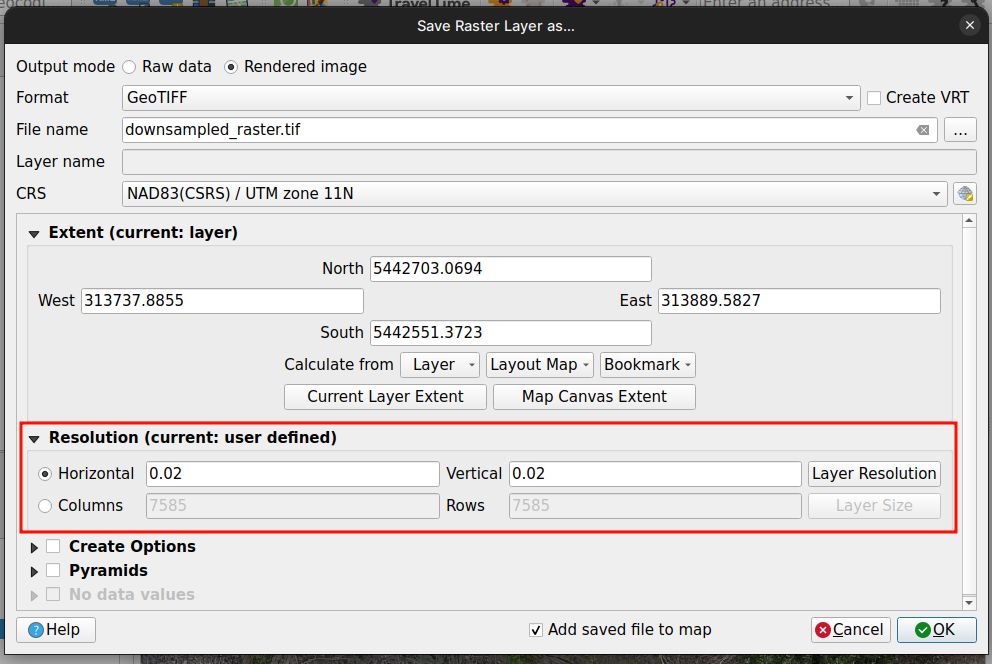Expand the Pyramids section
Screen dimensions: 992x664
(x=35, y=571)
